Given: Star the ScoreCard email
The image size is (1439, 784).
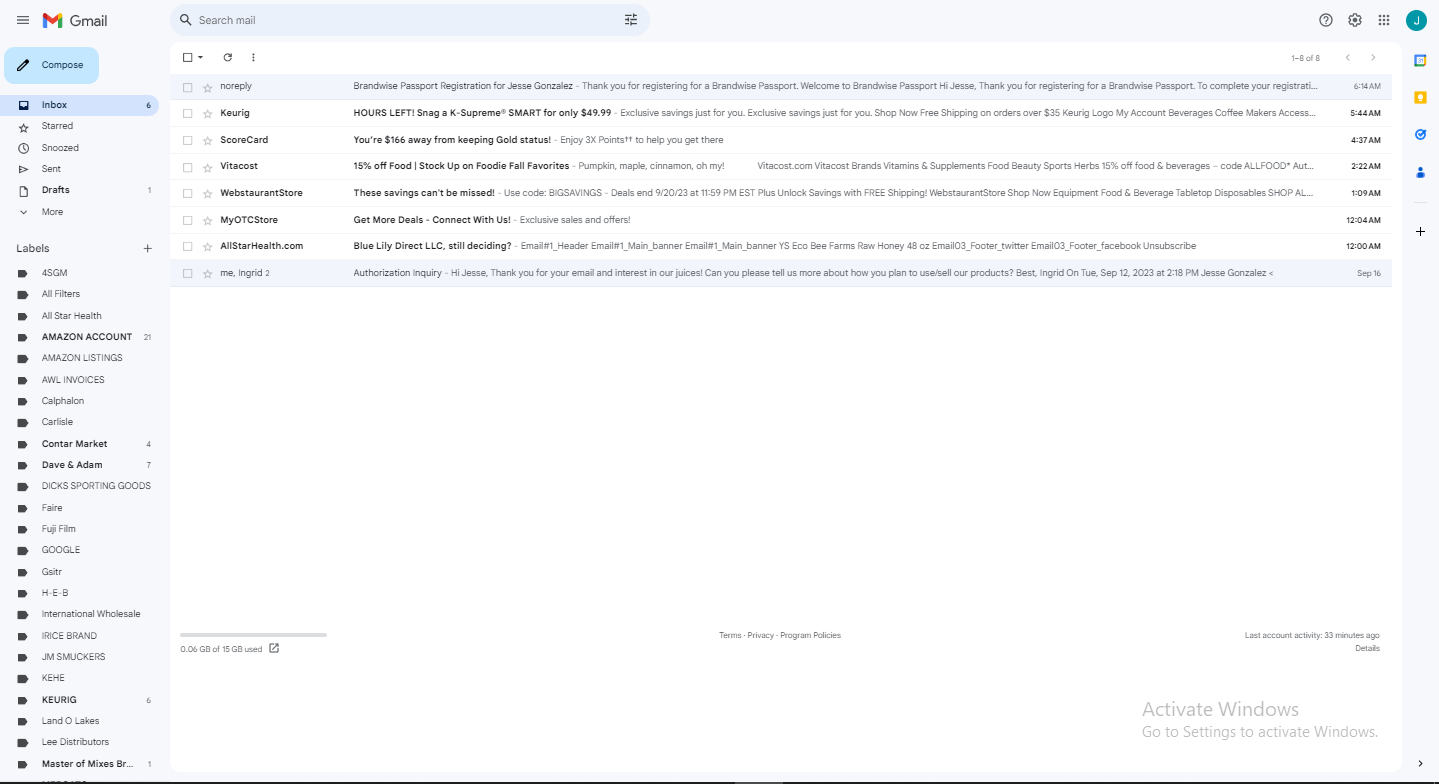Looking at the screenshot, I should pyautogui.click(x=207, y=140).
